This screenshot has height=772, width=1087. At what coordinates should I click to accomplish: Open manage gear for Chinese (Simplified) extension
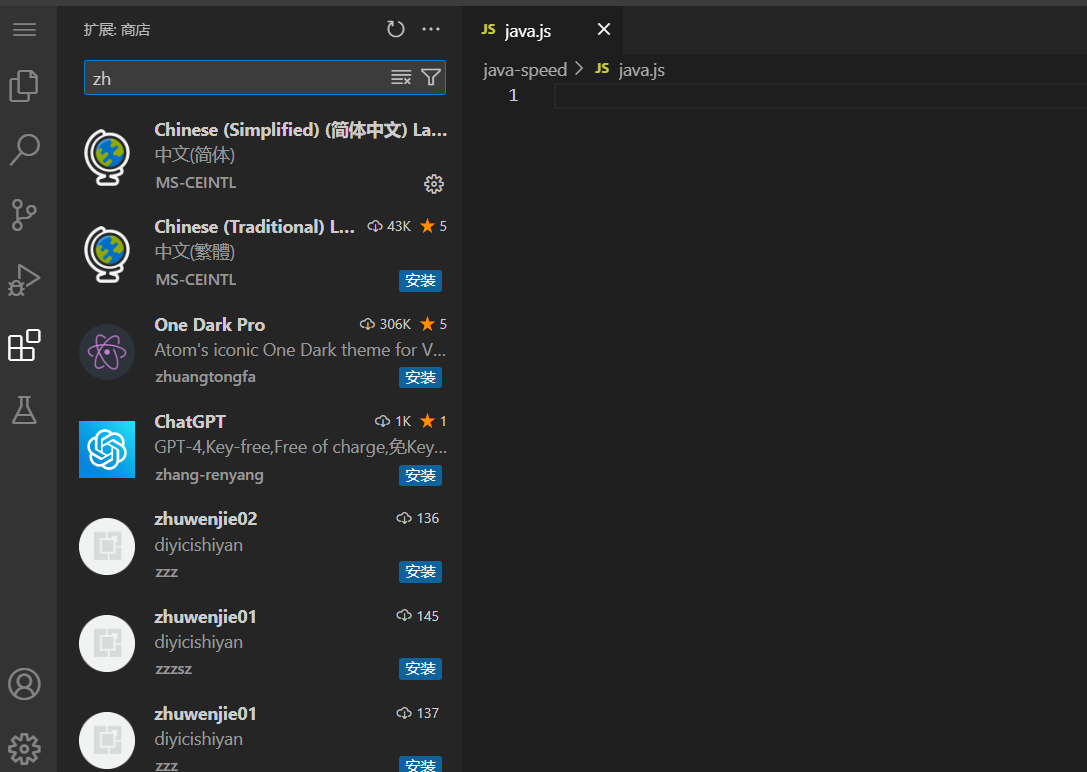(x=434, y=184)
